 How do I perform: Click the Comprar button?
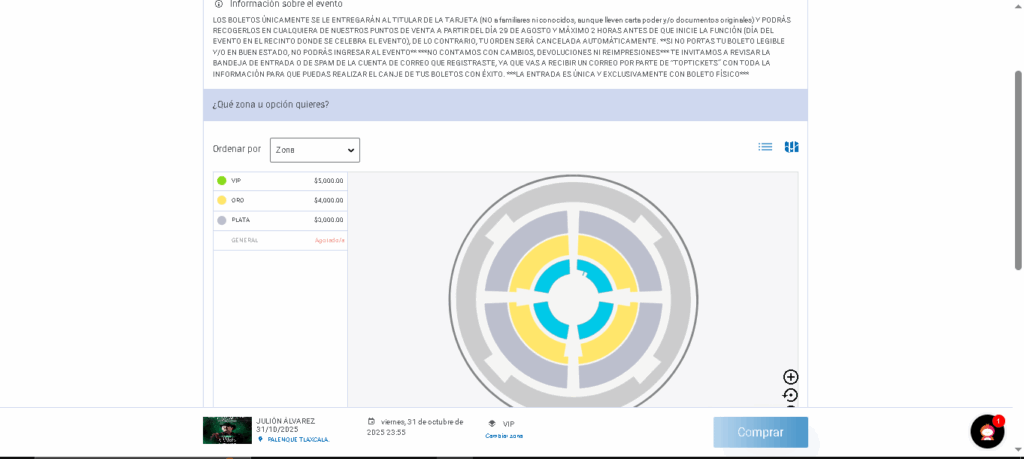760,432
